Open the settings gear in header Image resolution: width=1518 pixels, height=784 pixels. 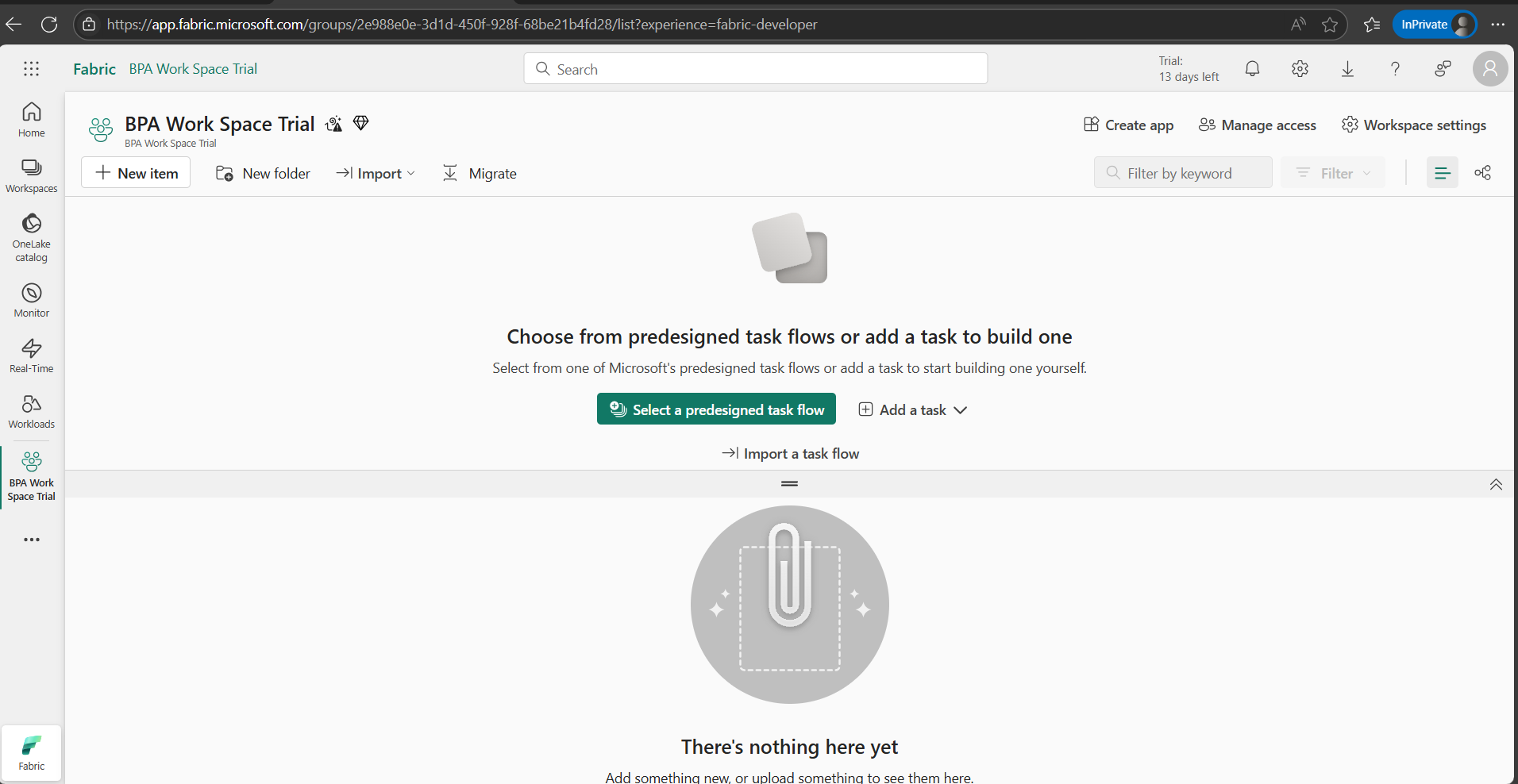click(x=1300, y=69)
